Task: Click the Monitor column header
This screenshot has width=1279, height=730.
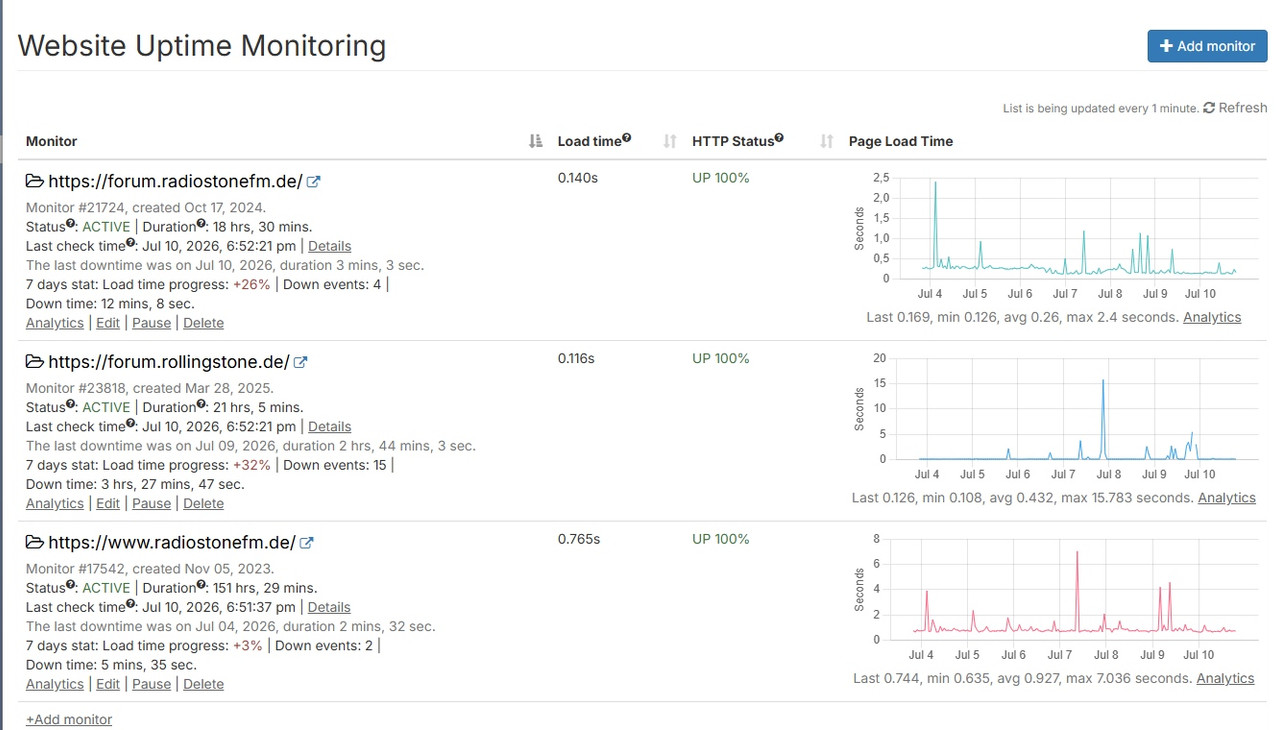Action: (x=51, y=141)
